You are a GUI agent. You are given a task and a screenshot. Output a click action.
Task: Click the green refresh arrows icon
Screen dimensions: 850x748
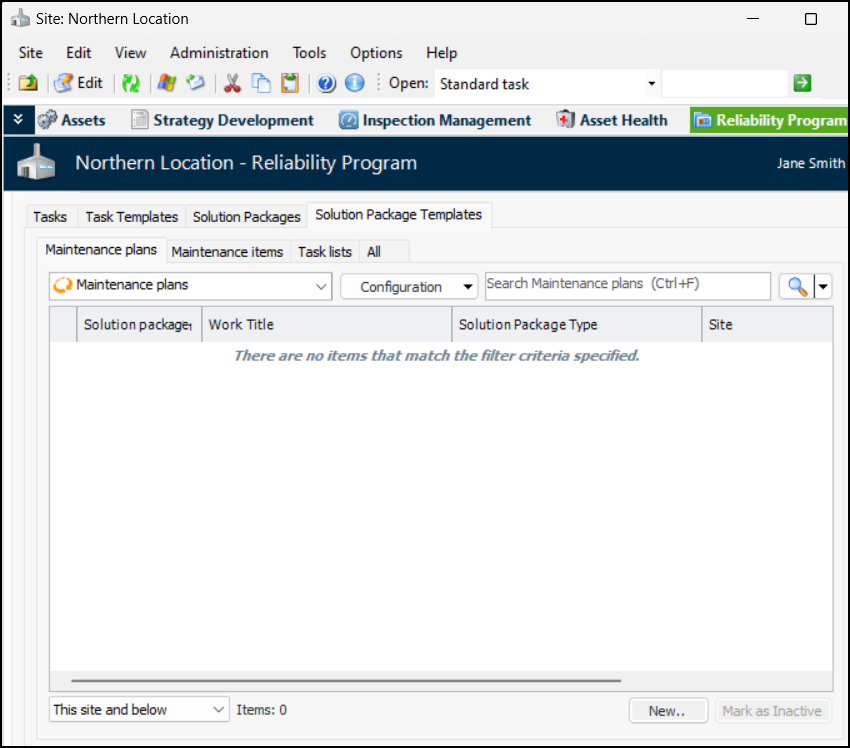tap(131, 83)
